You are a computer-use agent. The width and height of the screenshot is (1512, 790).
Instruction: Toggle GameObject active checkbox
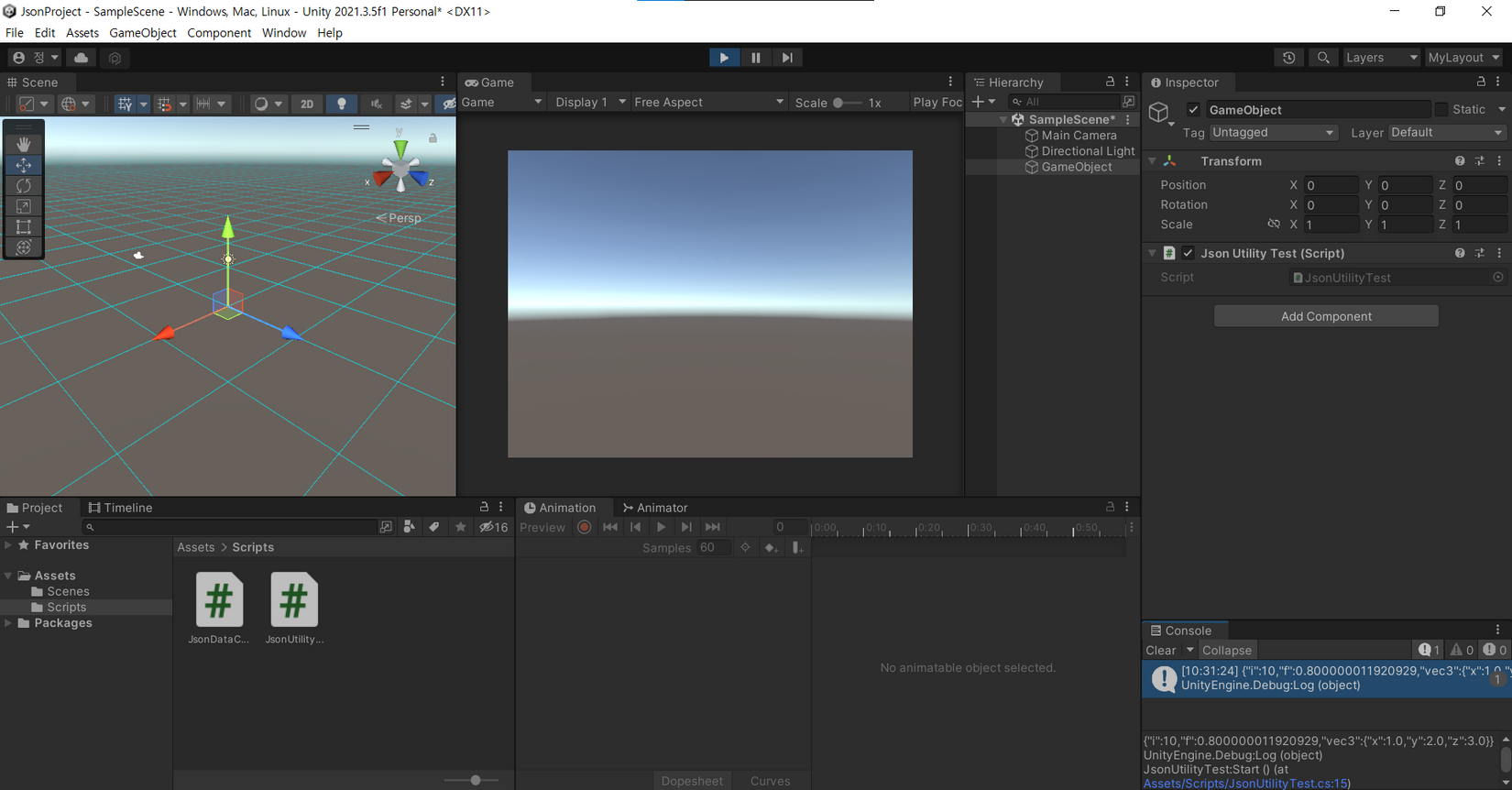click(x=1193, y=110)
